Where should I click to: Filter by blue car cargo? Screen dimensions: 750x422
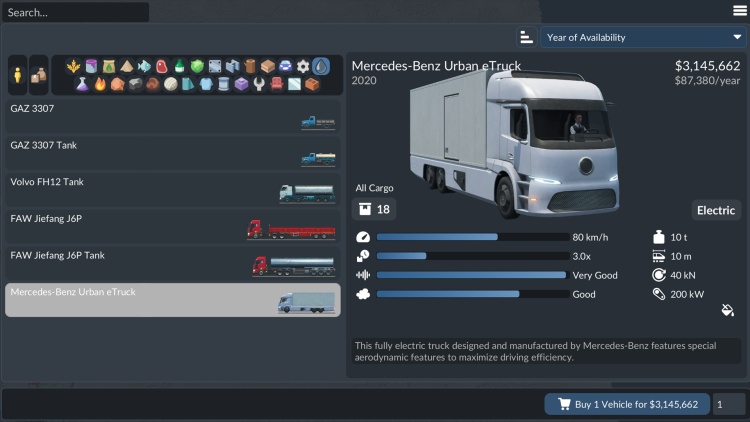click(x=286, y=66)
